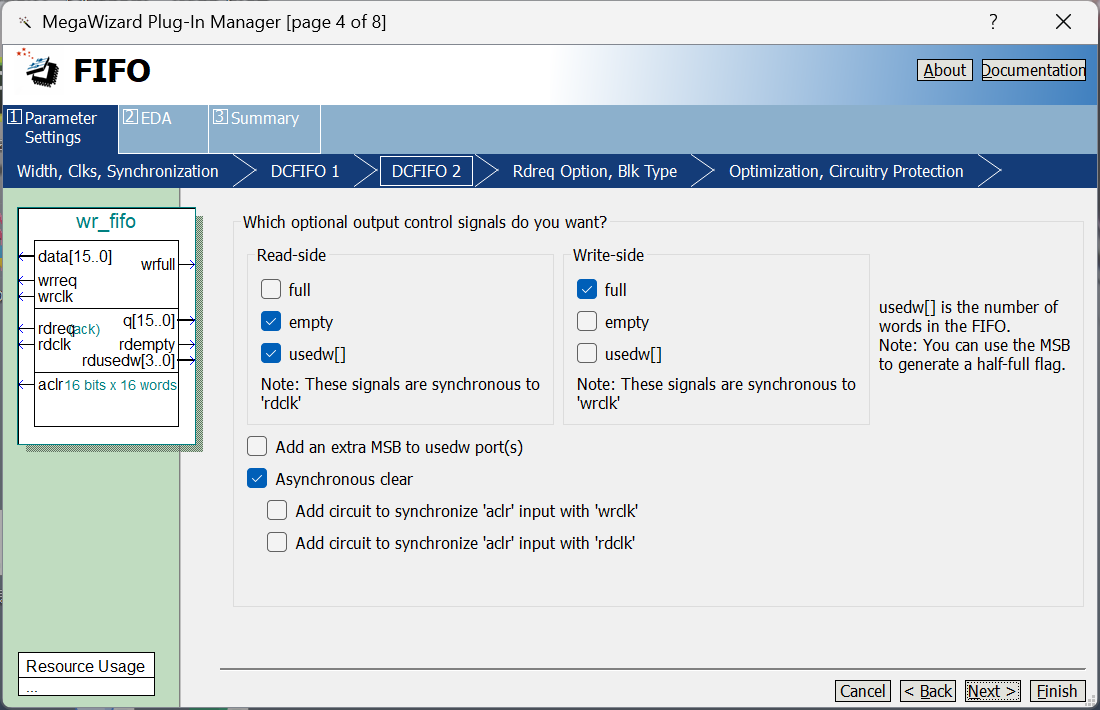The height and width of the screenshot is (710, 1100).
Task: Click the wizard wand title bar icon
Action: click(25, 22)
